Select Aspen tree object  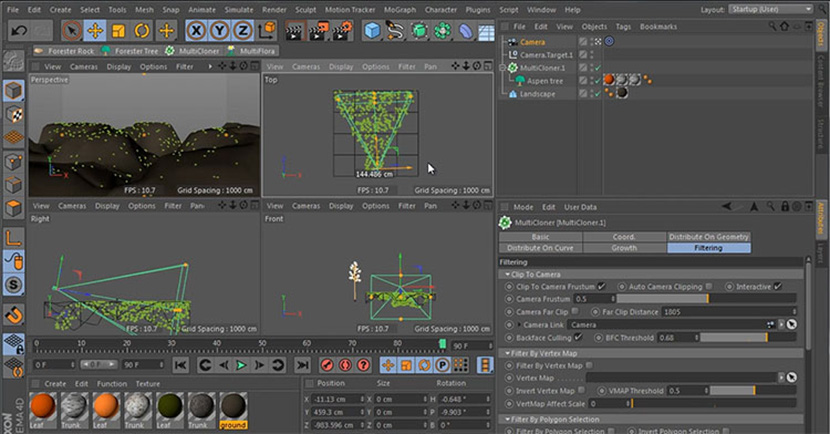coord(545,81)
